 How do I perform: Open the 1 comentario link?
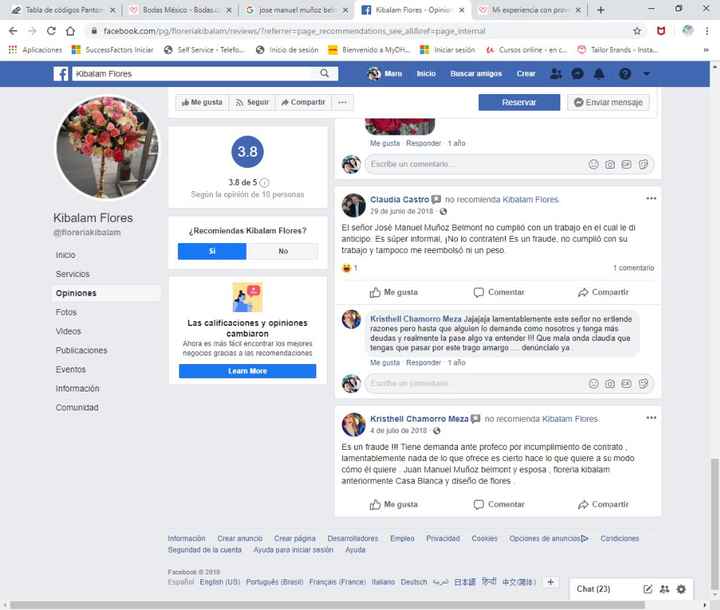click(633, 268)
